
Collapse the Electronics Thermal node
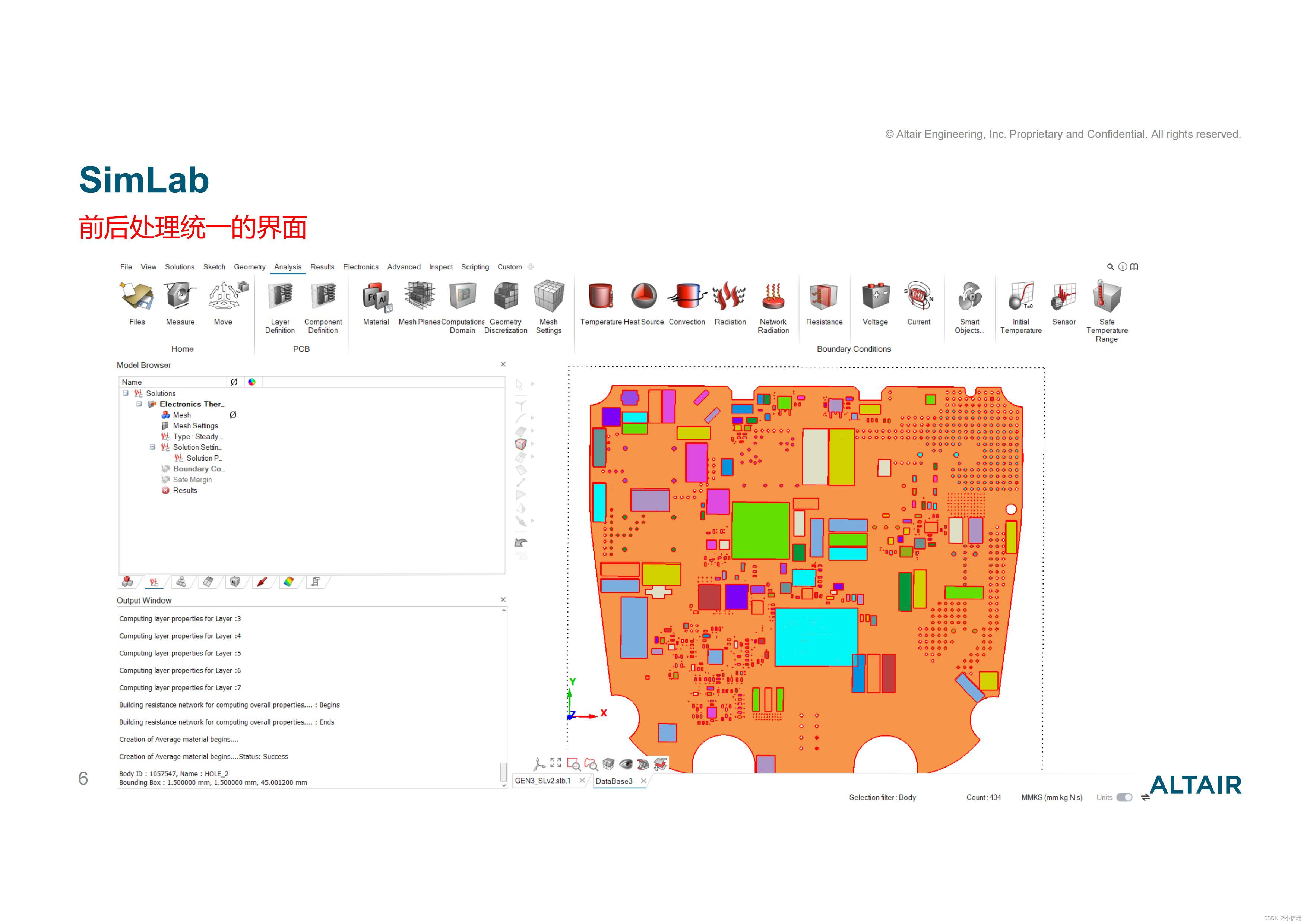click(x=139, y=404)
